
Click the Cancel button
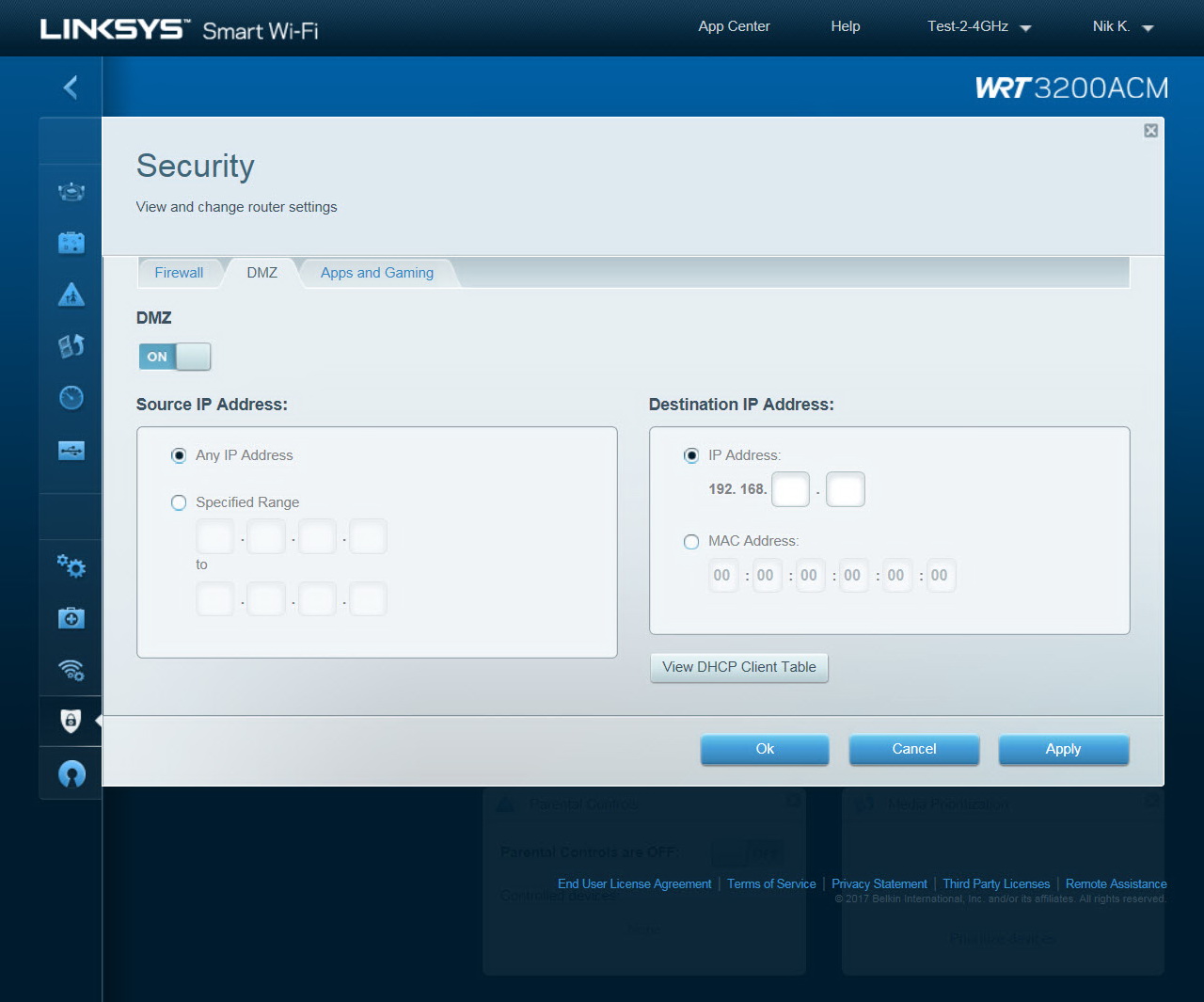click(x=914, y=749)
